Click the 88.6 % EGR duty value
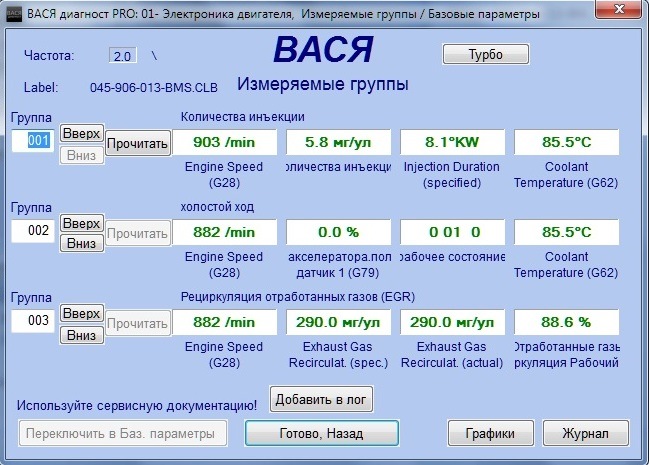The height and width of the screenshot is (465, 649). pos(567,322)
